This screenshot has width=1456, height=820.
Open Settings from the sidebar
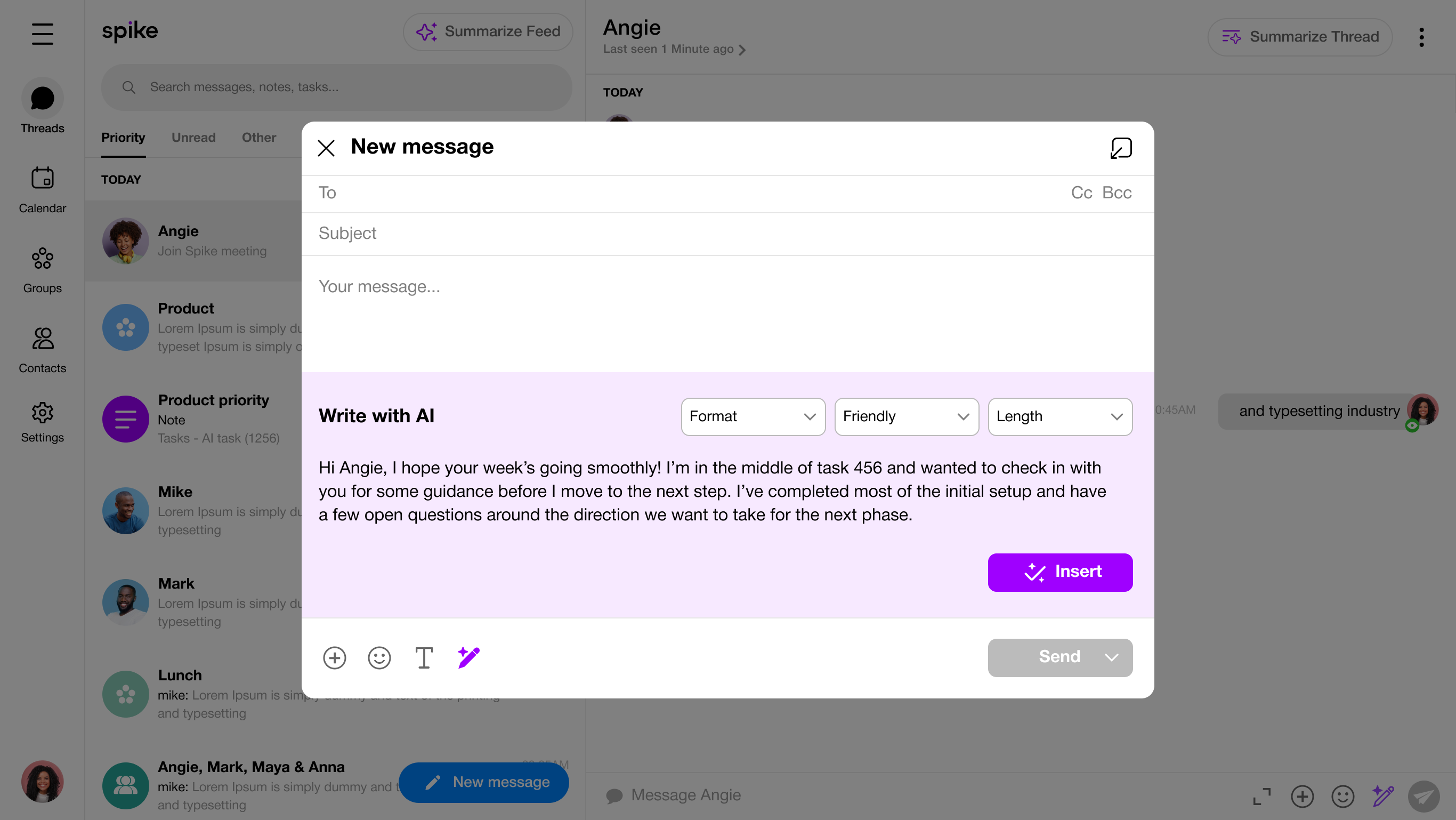coord(43,422)
